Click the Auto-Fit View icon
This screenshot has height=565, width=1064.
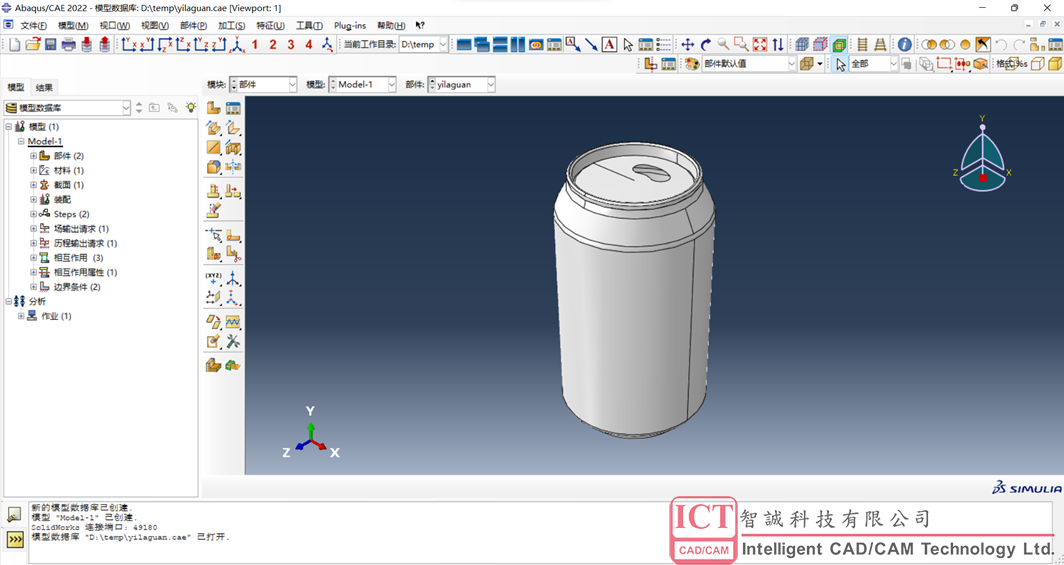(760, 45)
